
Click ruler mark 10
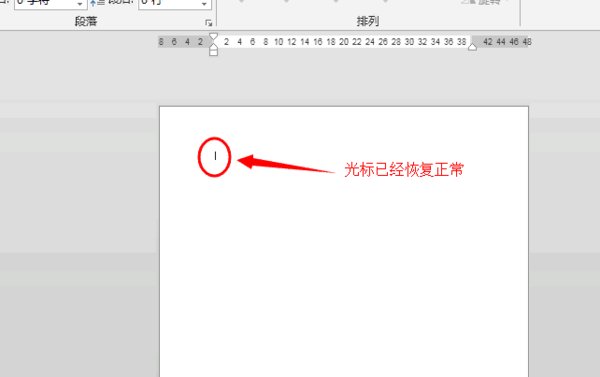pos(279,42)
